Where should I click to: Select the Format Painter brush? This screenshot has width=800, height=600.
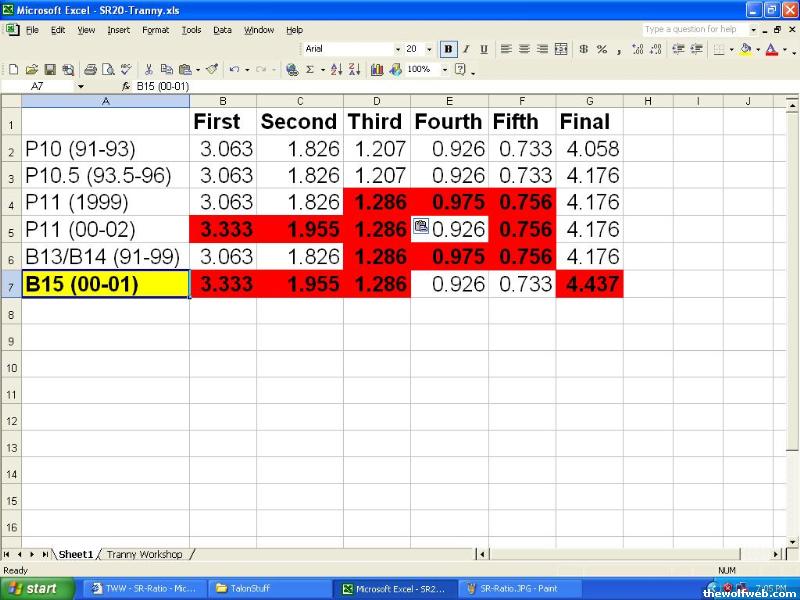pyautogui.click(x=212, y=70)
